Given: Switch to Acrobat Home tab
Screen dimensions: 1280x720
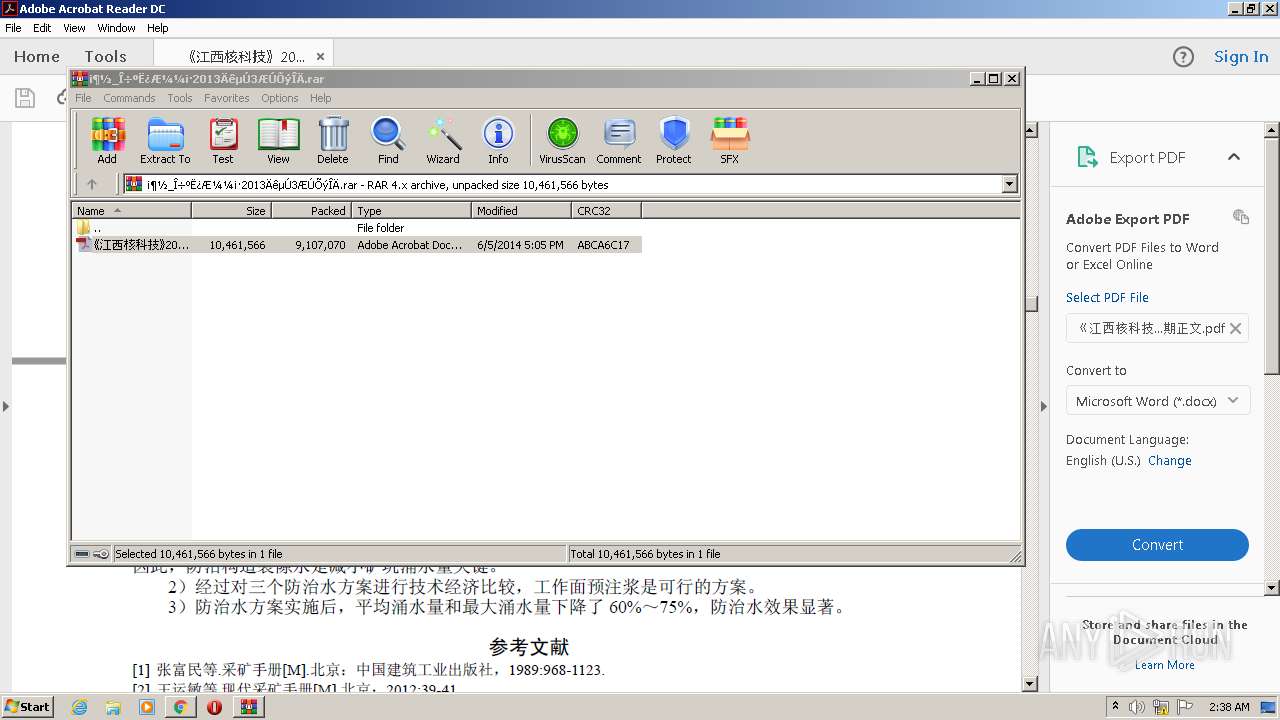Looking at the screenshot, I should (x=37, y=56).
